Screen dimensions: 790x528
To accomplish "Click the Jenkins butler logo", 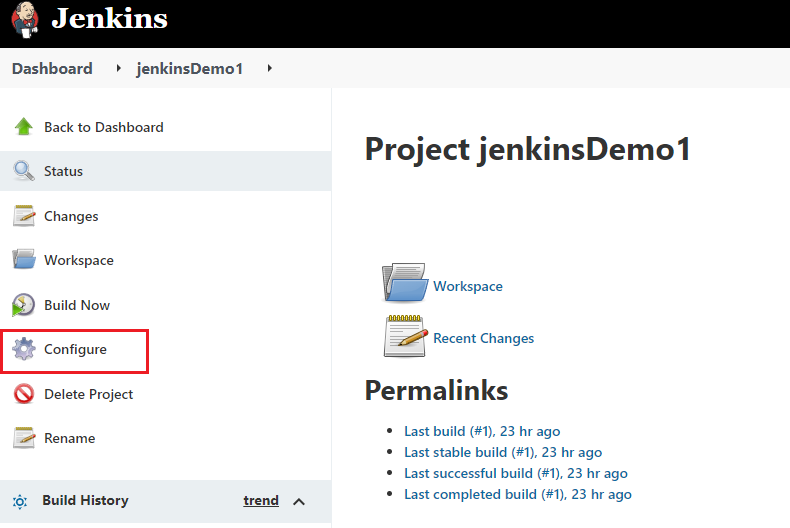I will [25, 20].
